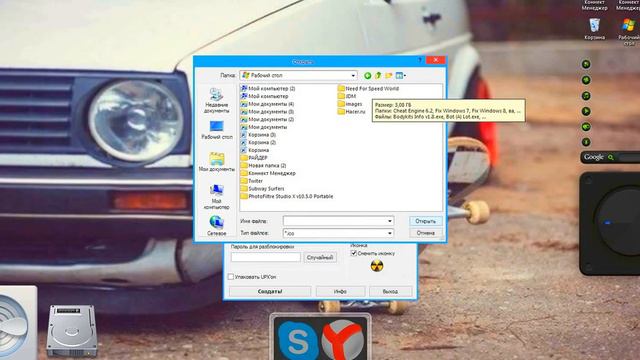Select the Новая папка (2) folder
This screenshot has width=640, height=360.
coord(263,166)
